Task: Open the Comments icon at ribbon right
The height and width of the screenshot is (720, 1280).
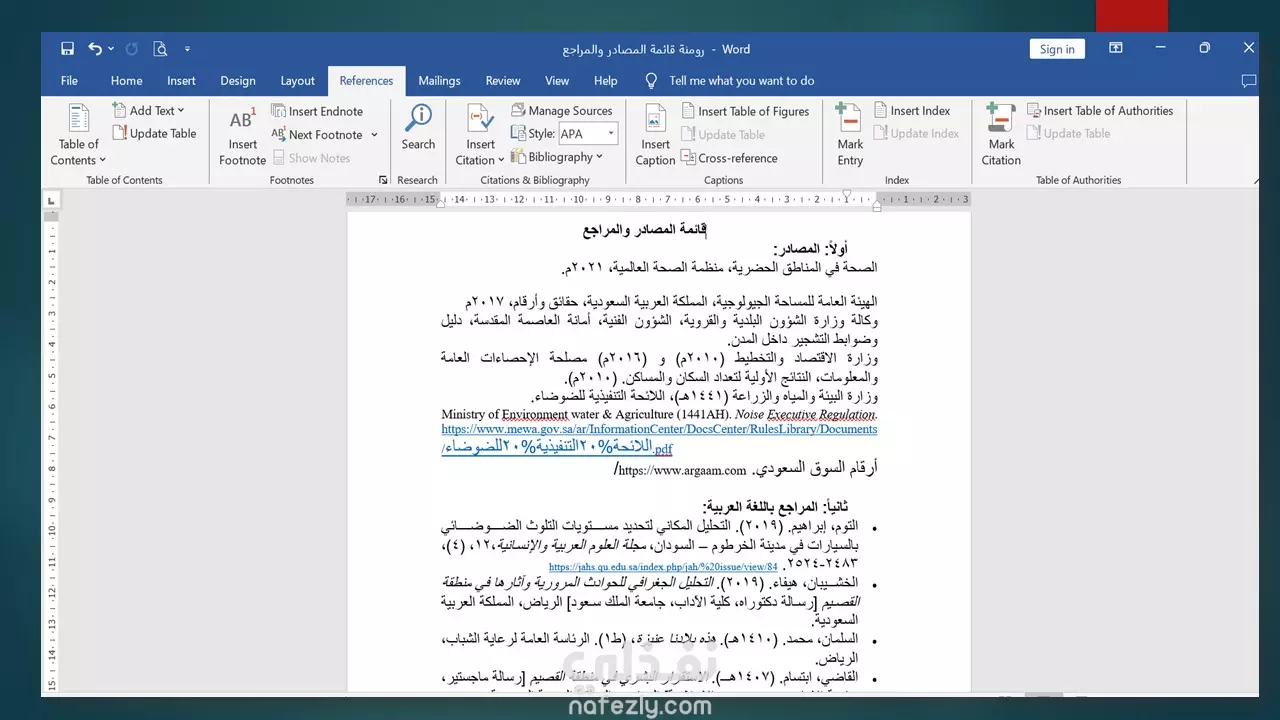Action: [1248, 81]
